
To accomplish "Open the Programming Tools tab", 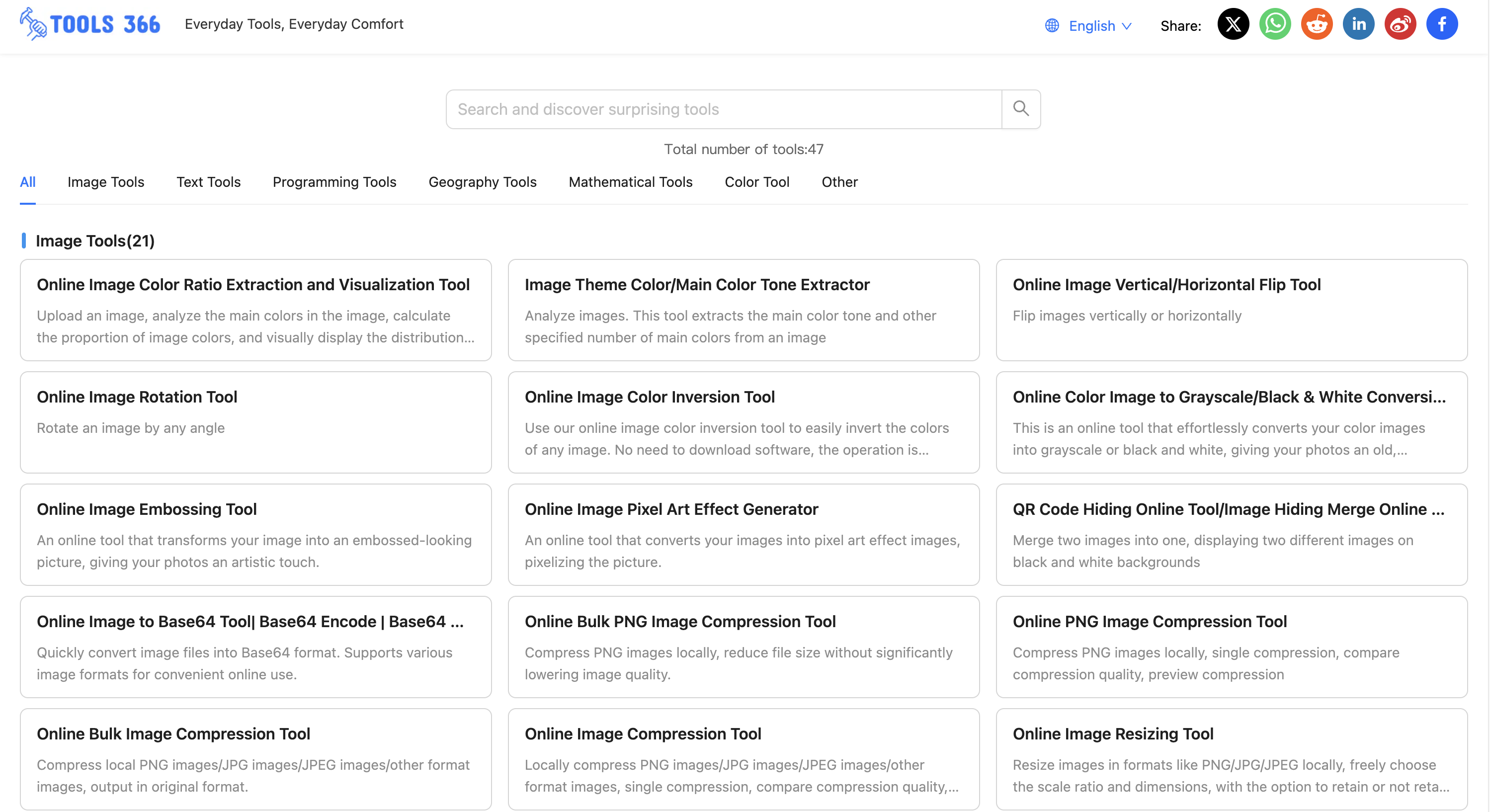I will click(x=334, y=181).
